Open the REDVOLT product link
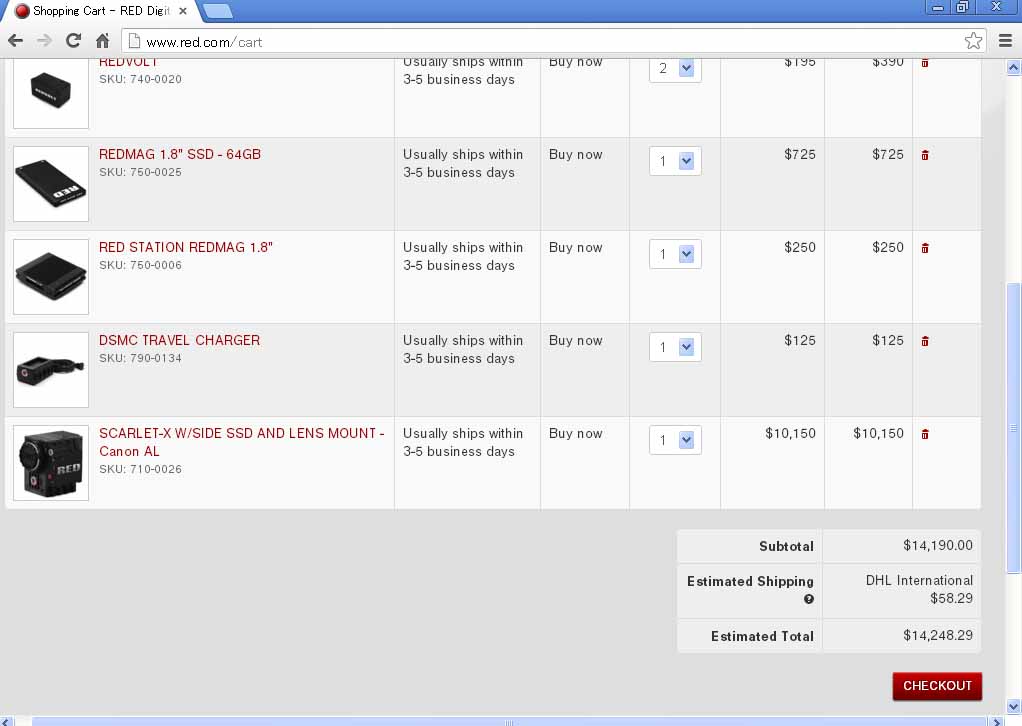The width and height of the screenshot is (1022, 726). [x=128, y=63]
